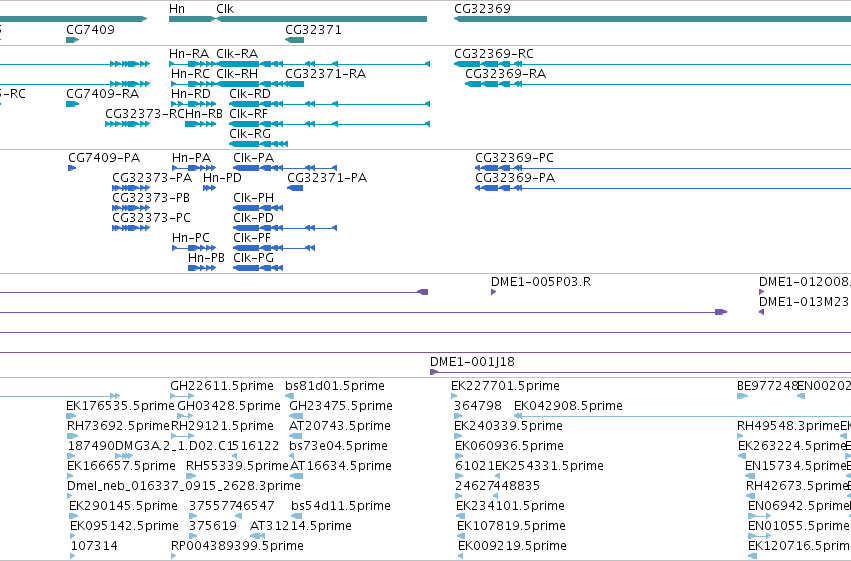Open EST AT20743.5prime

coord(339,426)
